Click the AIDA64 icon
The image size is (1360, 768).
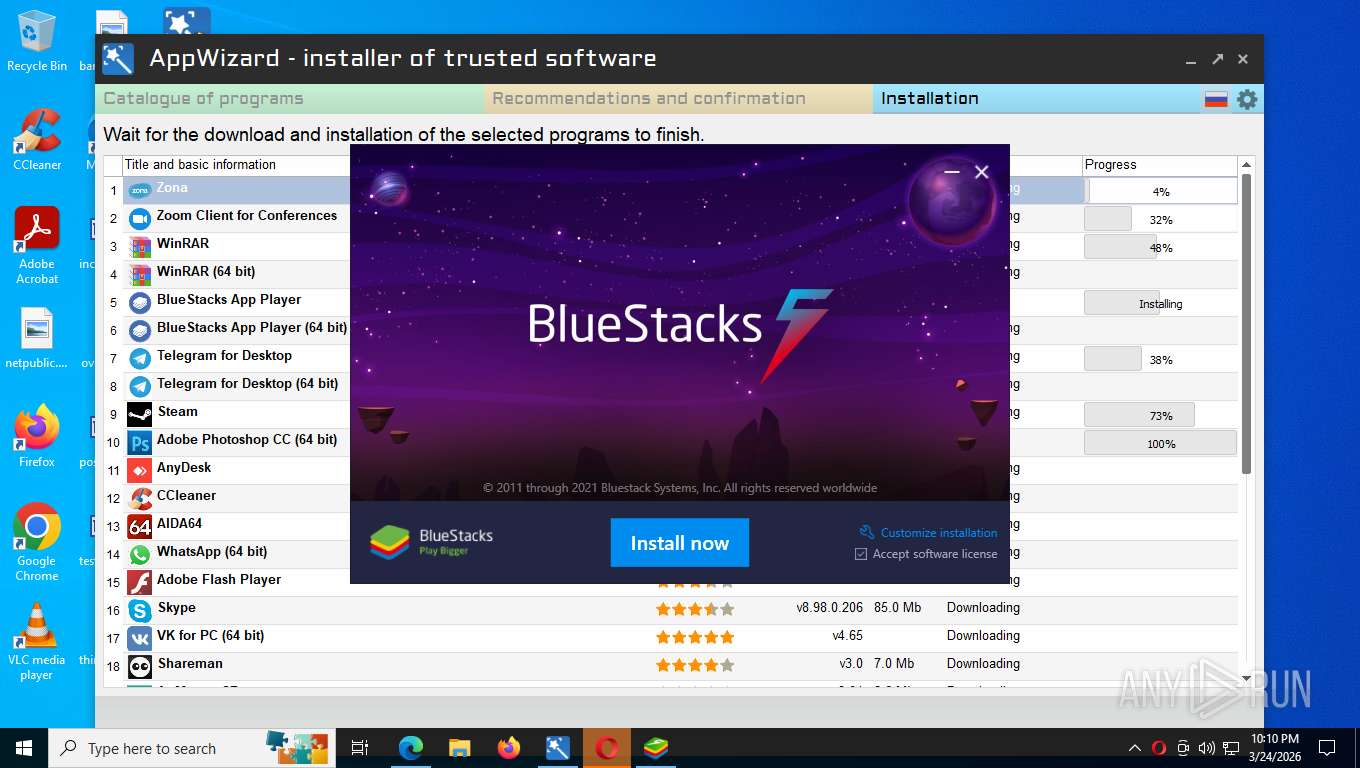click(140, 526)
